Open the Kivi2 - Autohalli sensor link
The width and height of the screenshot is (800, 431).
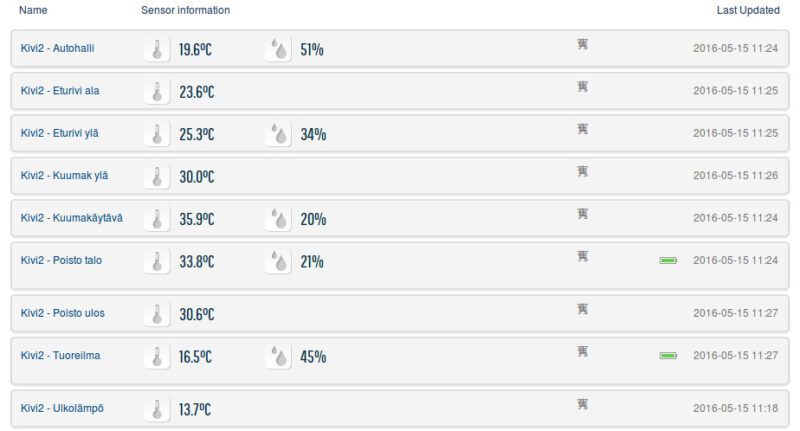click(58, 48)
